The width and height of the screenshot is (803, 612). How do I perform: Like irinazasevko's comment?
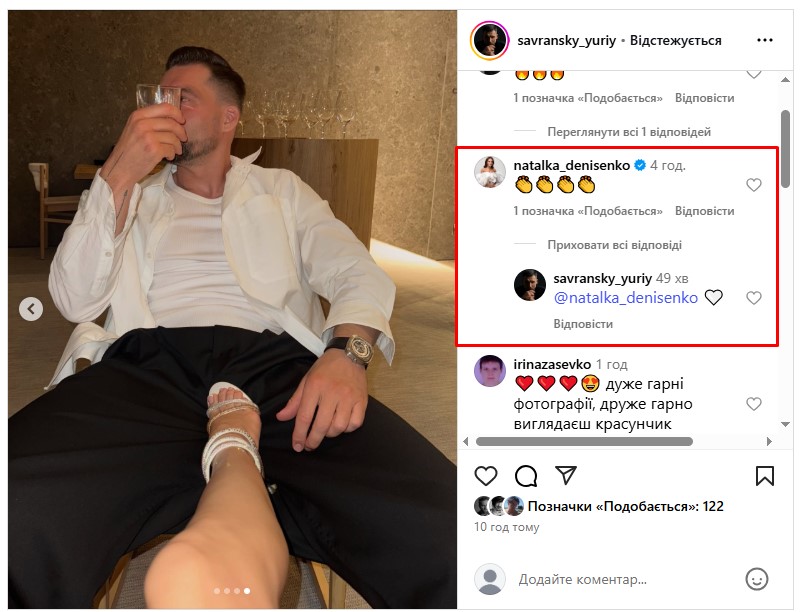[x=754, y=404]
